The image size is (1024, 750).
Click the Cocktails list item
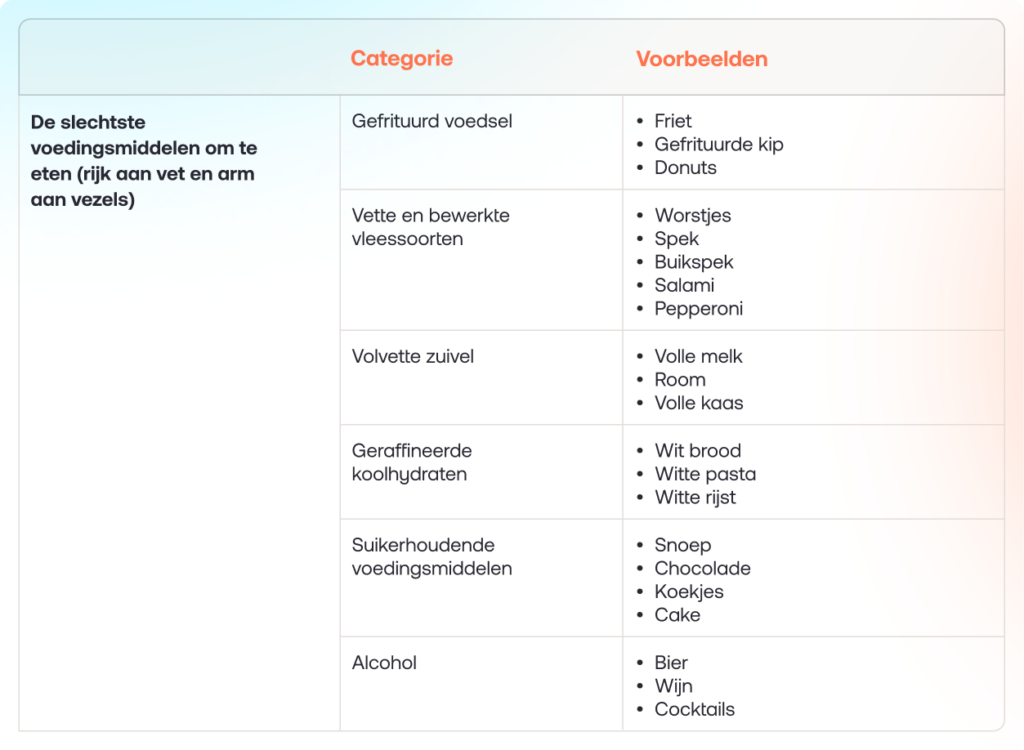pos(694,709)
